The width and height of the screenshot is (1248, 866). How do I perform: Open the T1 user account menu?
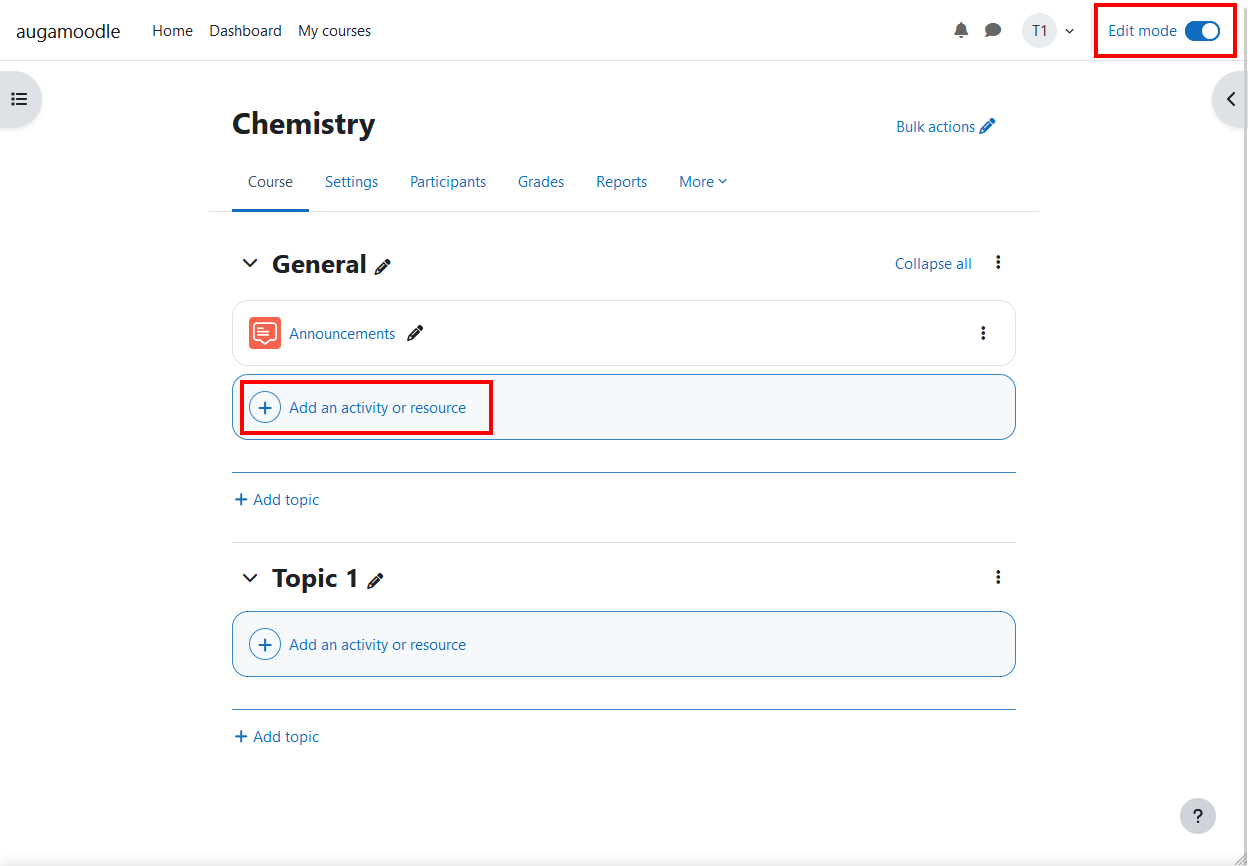pos(1039,30)
